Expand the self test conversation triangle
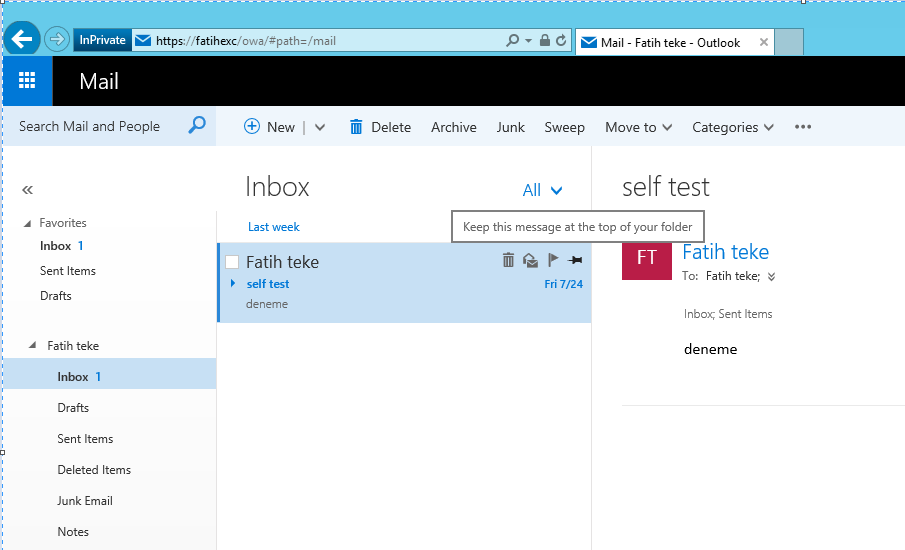 [233, 283]
